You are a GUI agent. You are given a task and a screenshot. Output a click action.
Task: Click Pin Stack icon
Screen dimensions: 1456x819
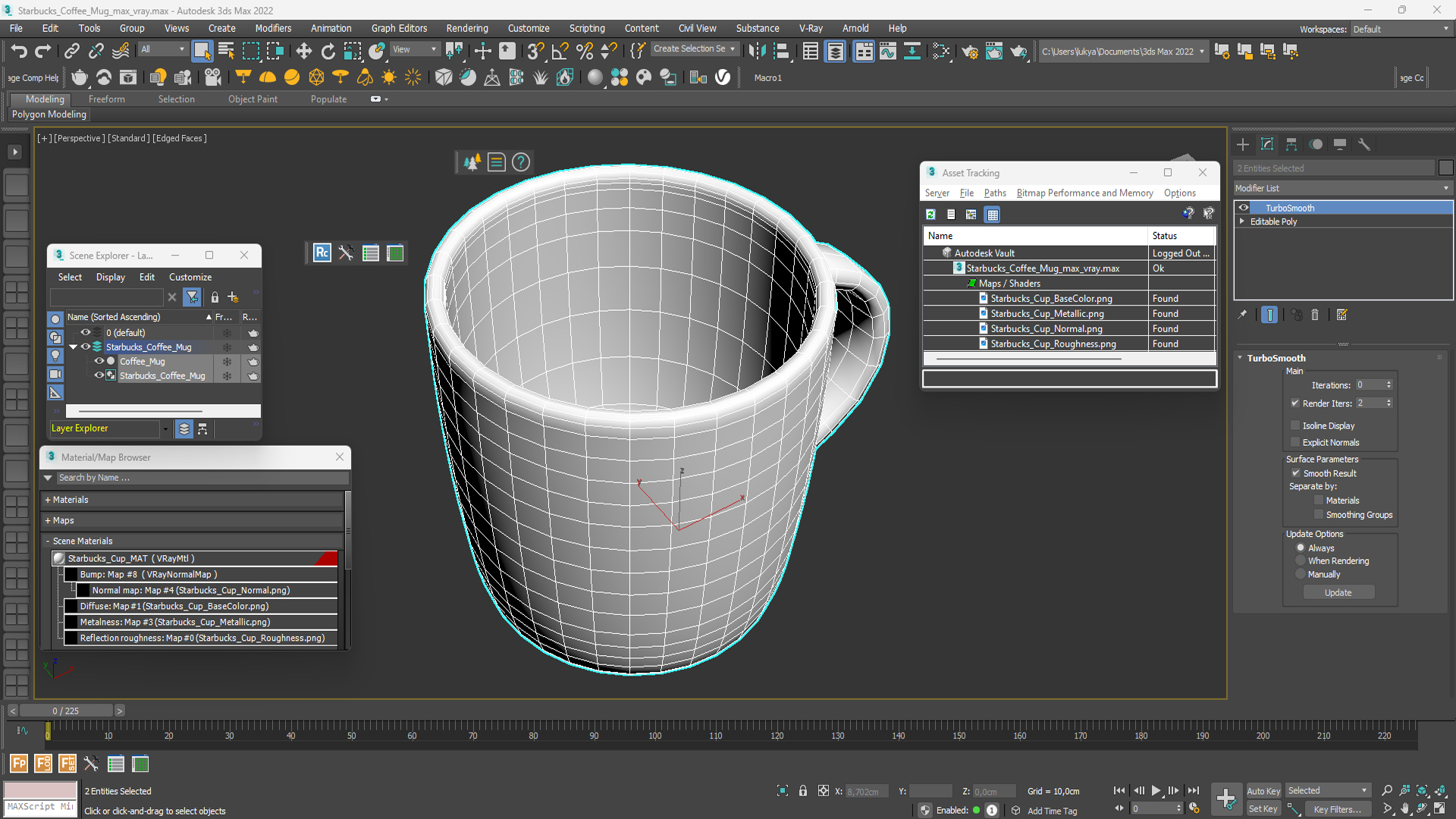pos(1242,315)
